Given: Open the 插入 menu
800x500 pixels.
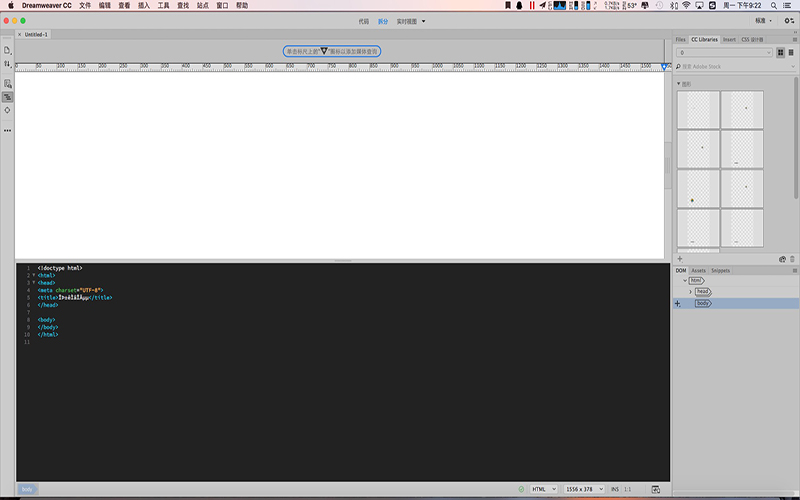Looking at the screenshot, I should point(144,6).
